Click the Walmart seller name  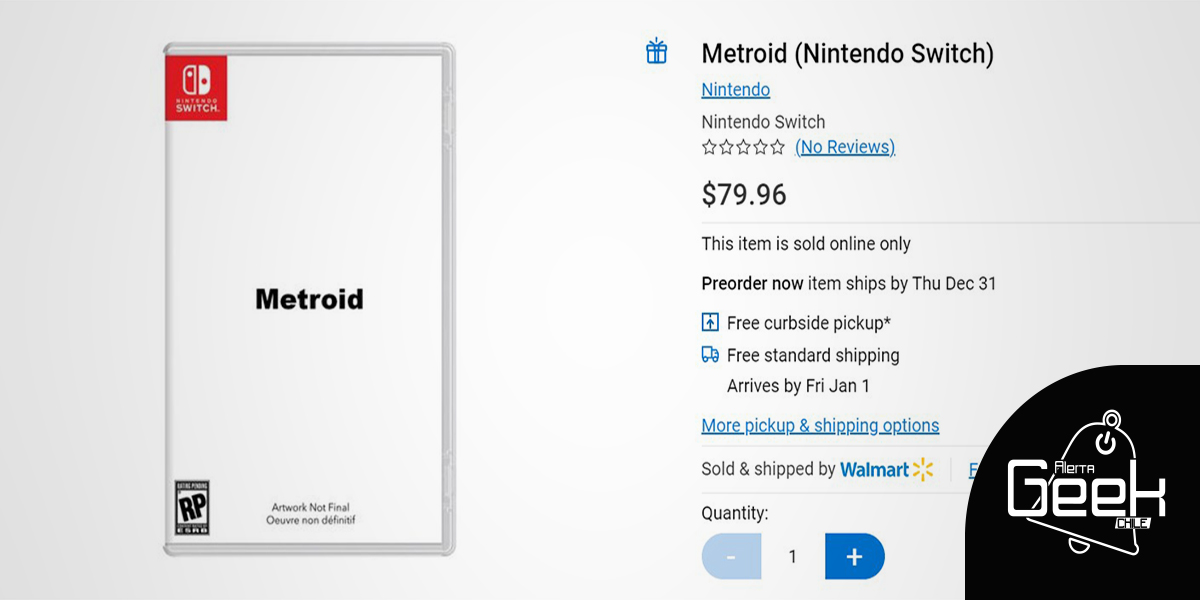(x=874, y=469)
